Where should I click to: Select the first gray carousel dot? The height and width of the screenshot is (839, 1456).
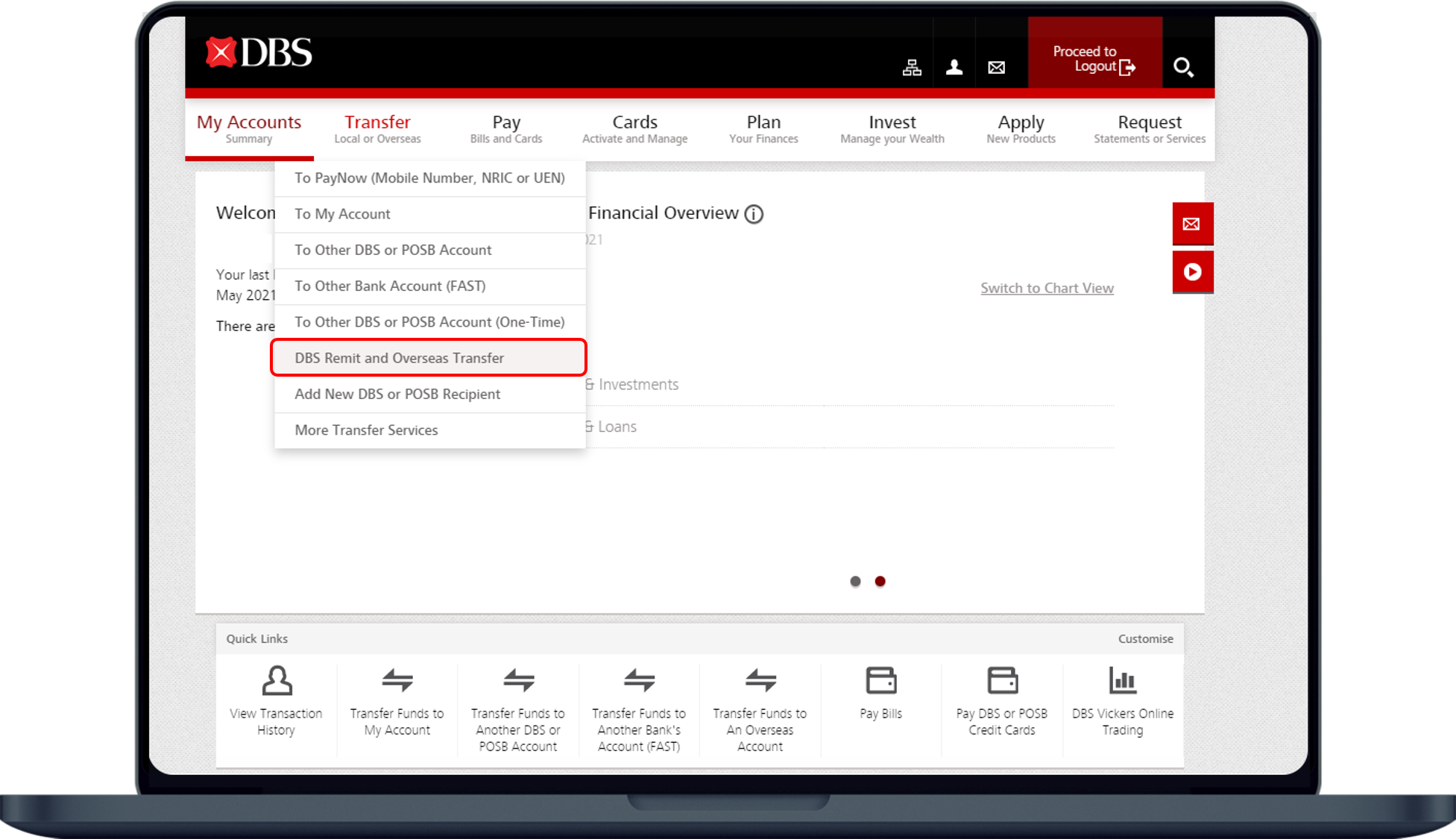pos(855,582)
